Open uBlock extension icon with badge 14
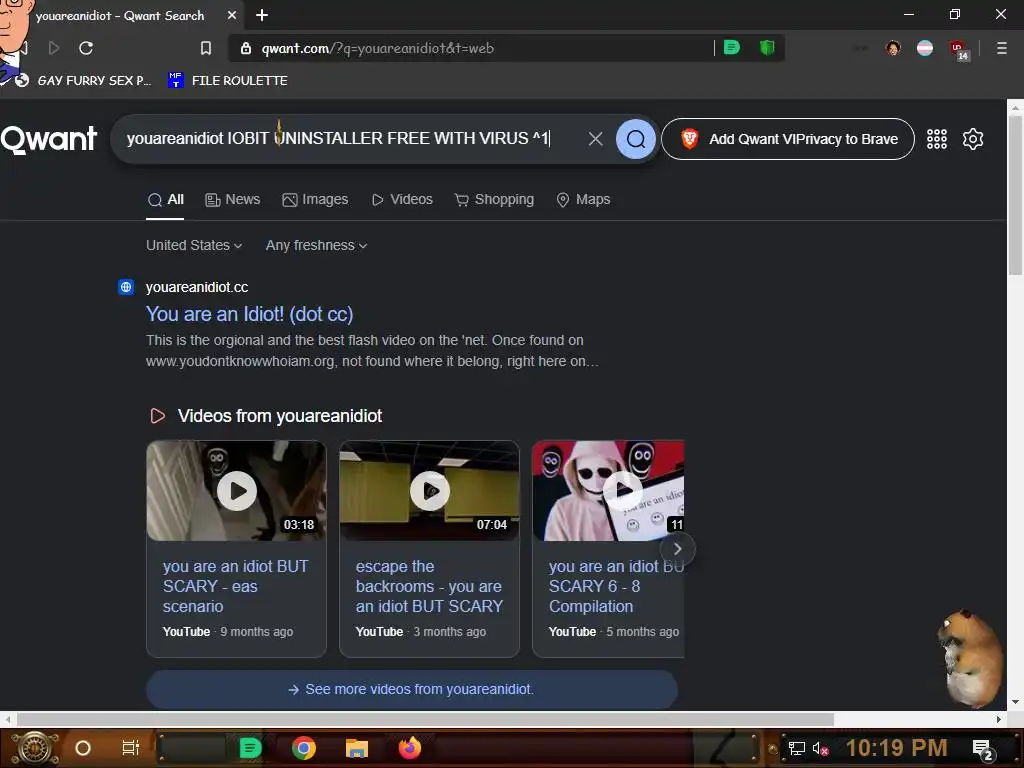Screen dimensions: 1024x768 click(959, 49)
